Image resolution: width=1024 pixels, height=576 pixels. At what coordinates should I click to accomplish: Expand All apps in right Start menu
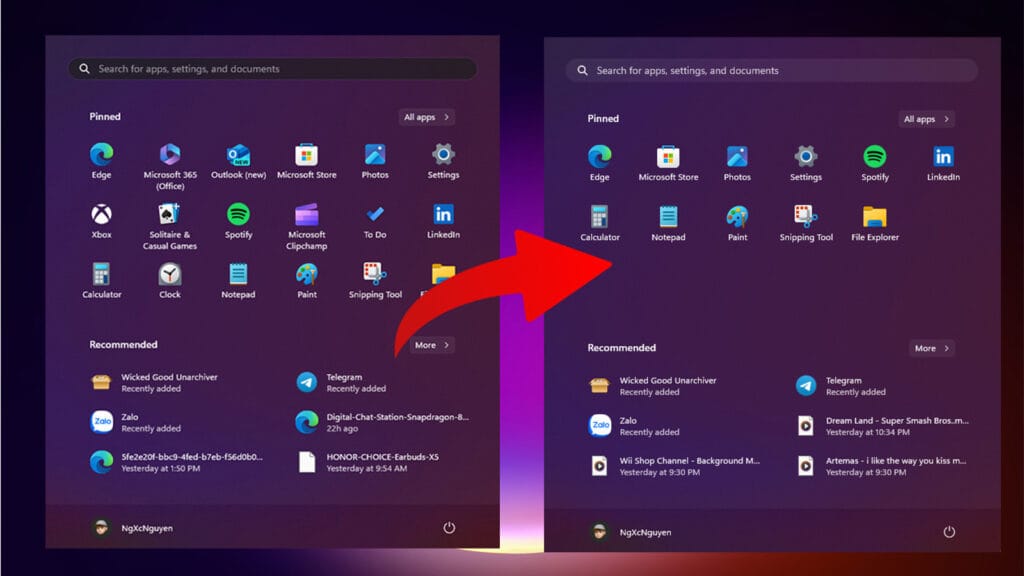coord(926,119)
